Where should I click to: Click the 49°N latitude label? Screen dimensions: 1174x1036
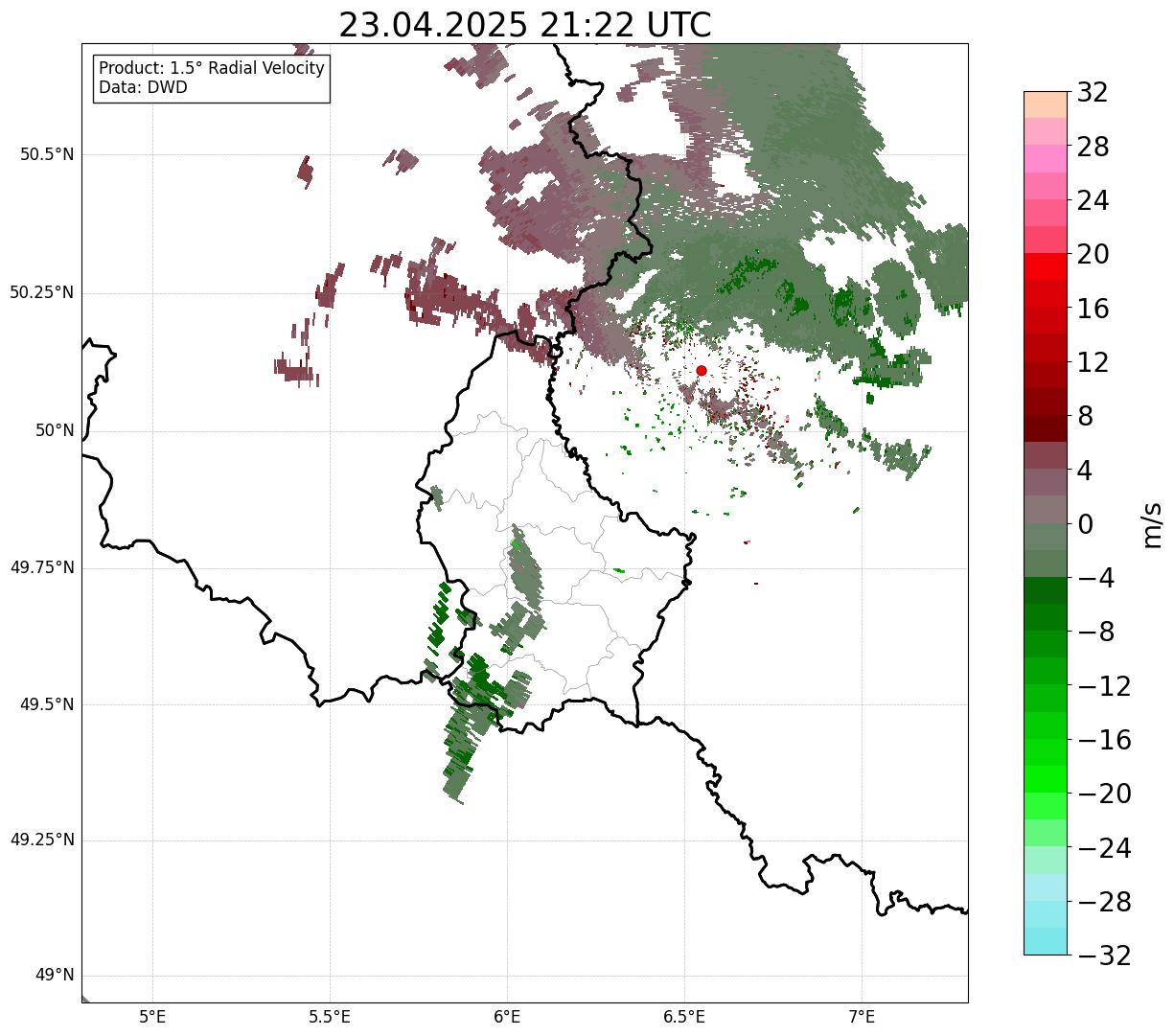55,976
